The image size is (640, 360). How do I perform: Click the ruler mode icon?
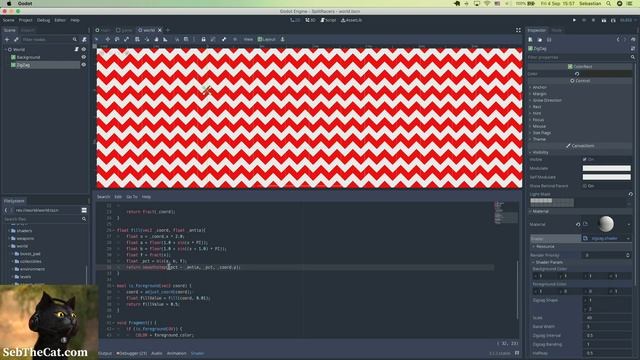(x=165, y=39)
